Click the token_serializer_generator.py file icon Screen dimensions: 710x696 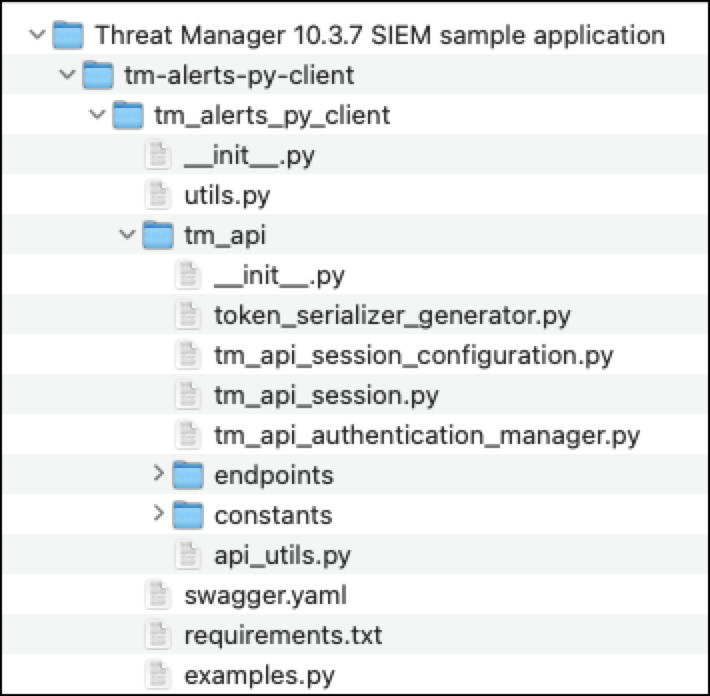188,315
